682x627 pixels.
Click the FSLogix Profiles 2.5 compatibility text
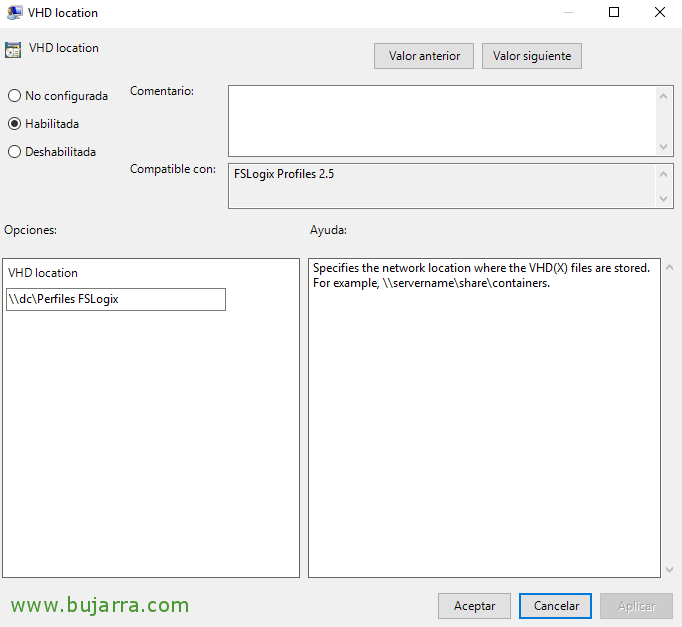coord(284,174)
